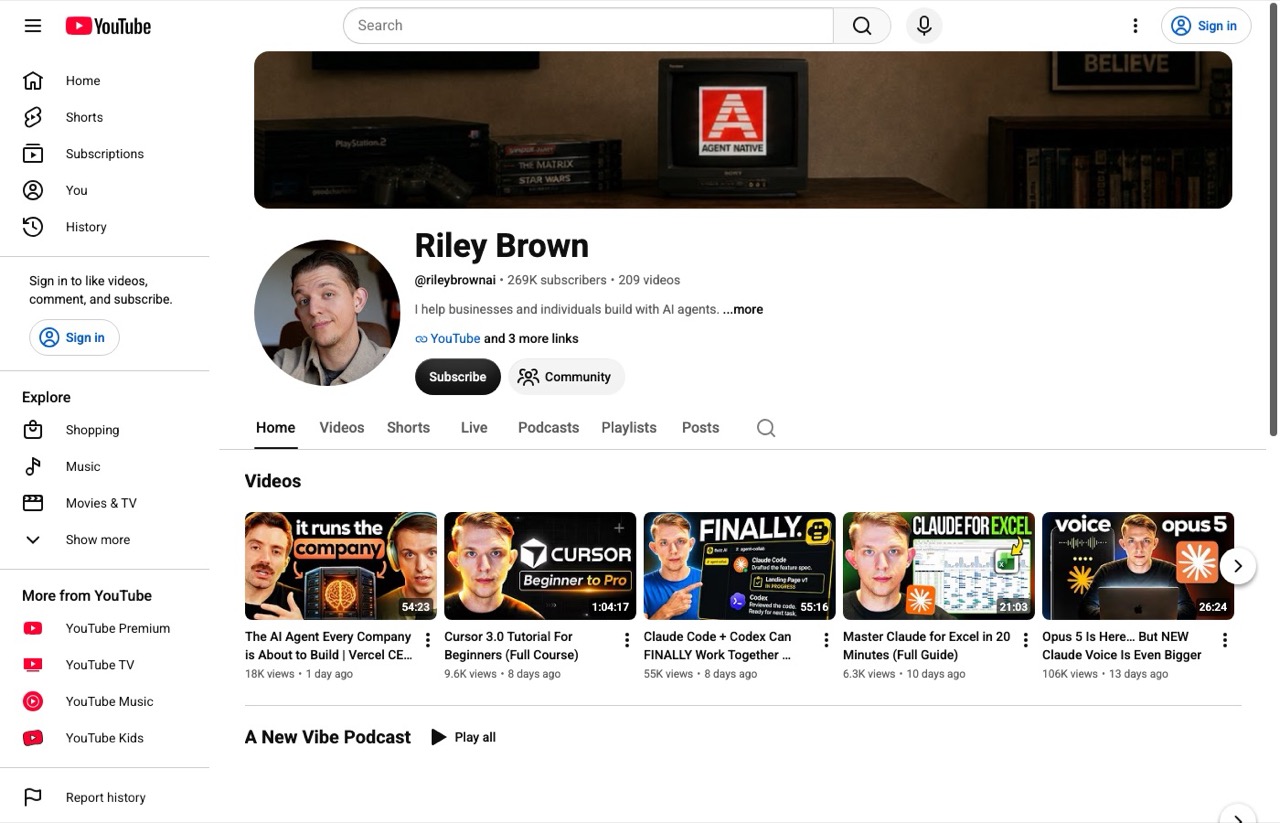Go to Home in sidebar
The image size is (1280, 823).
(105, 81)
